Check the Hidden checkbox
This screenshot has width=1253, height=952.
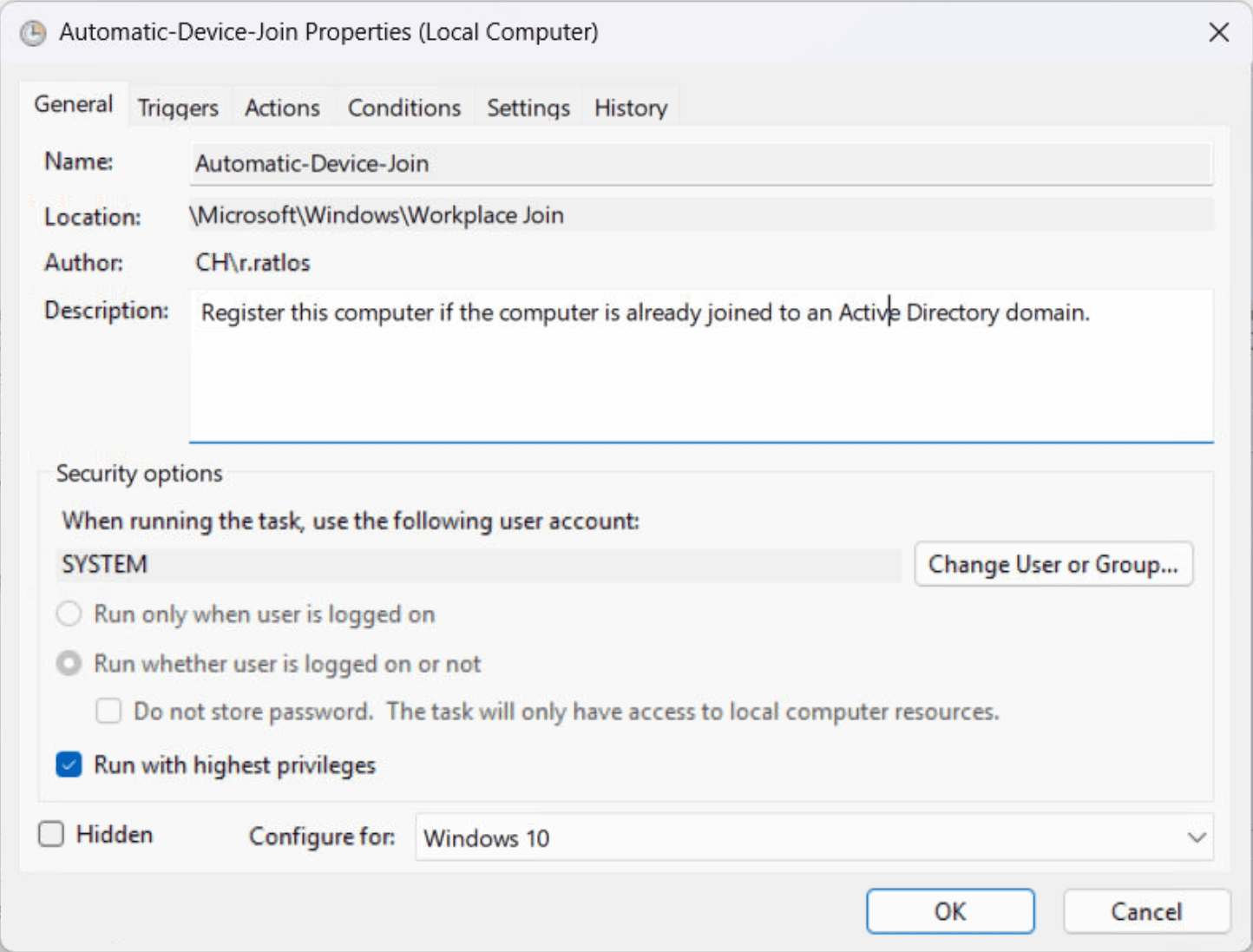pyautogui.click(x=50, y=834)
